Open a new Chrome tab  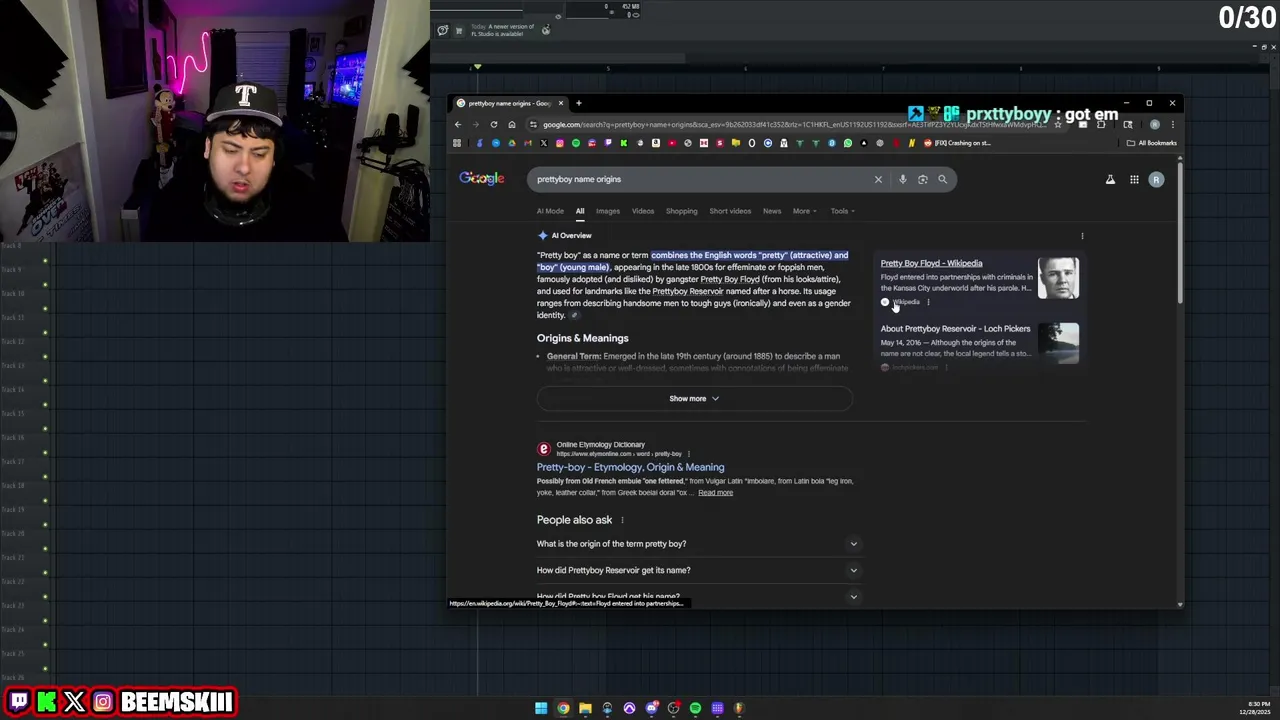[x=578, y=103]
